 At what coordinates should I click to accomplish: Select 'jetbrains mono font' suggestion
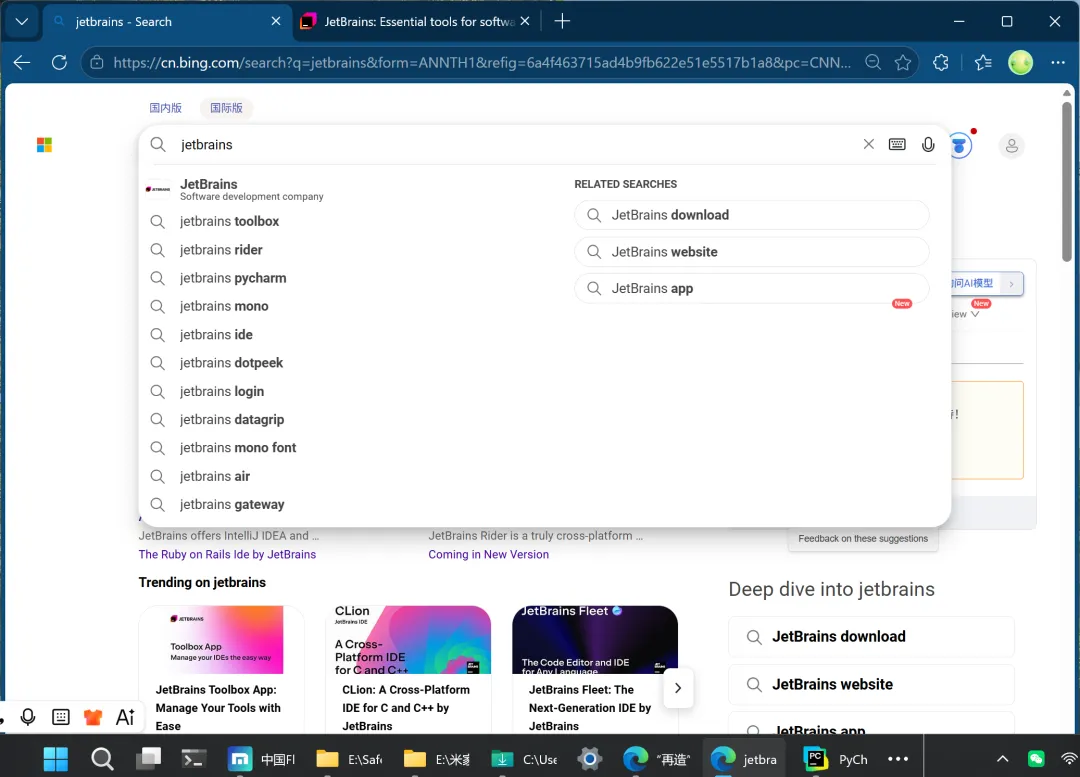[x=351, y=448]
